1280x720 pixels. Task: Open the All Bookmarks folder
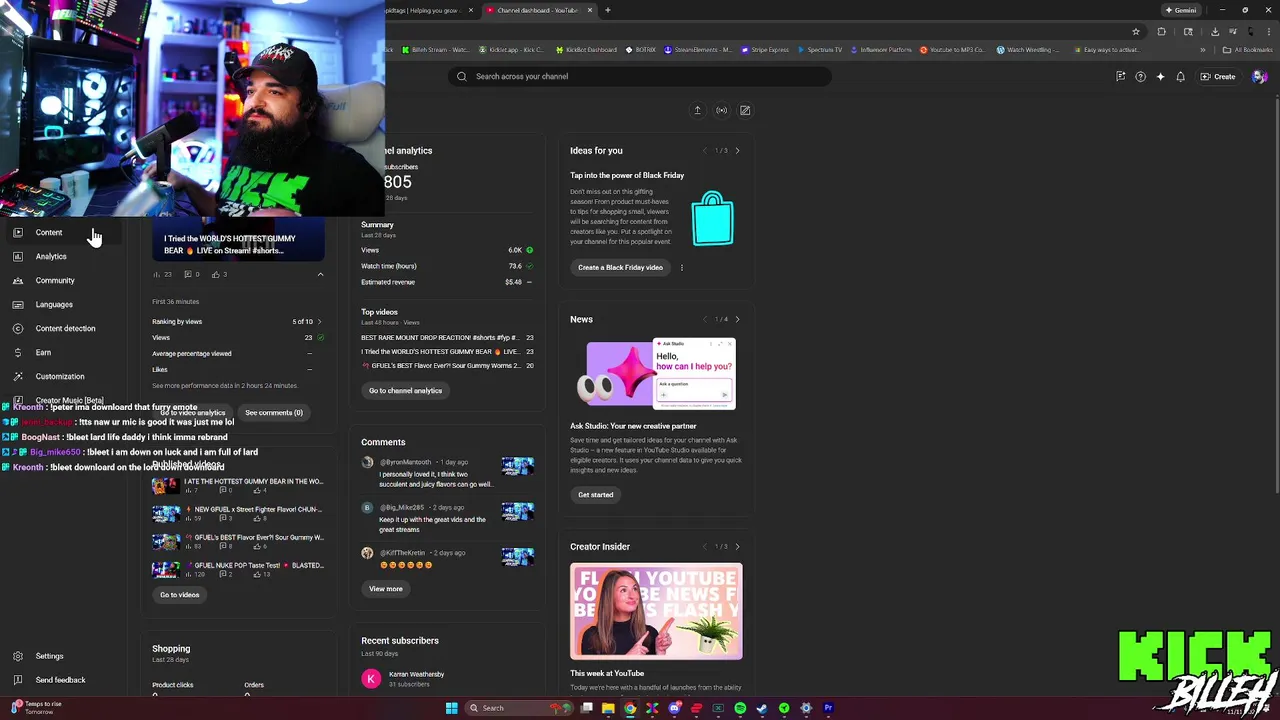1248,50
